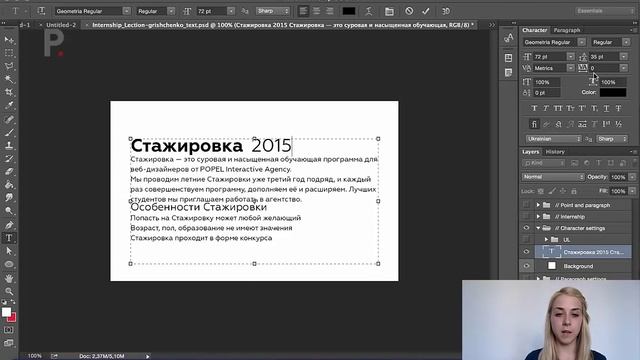Toggle Underline style in Character panel
Image resolution: width=640 pixels, height=360 pixels.
pyautogui.click(x=607, y=108)
